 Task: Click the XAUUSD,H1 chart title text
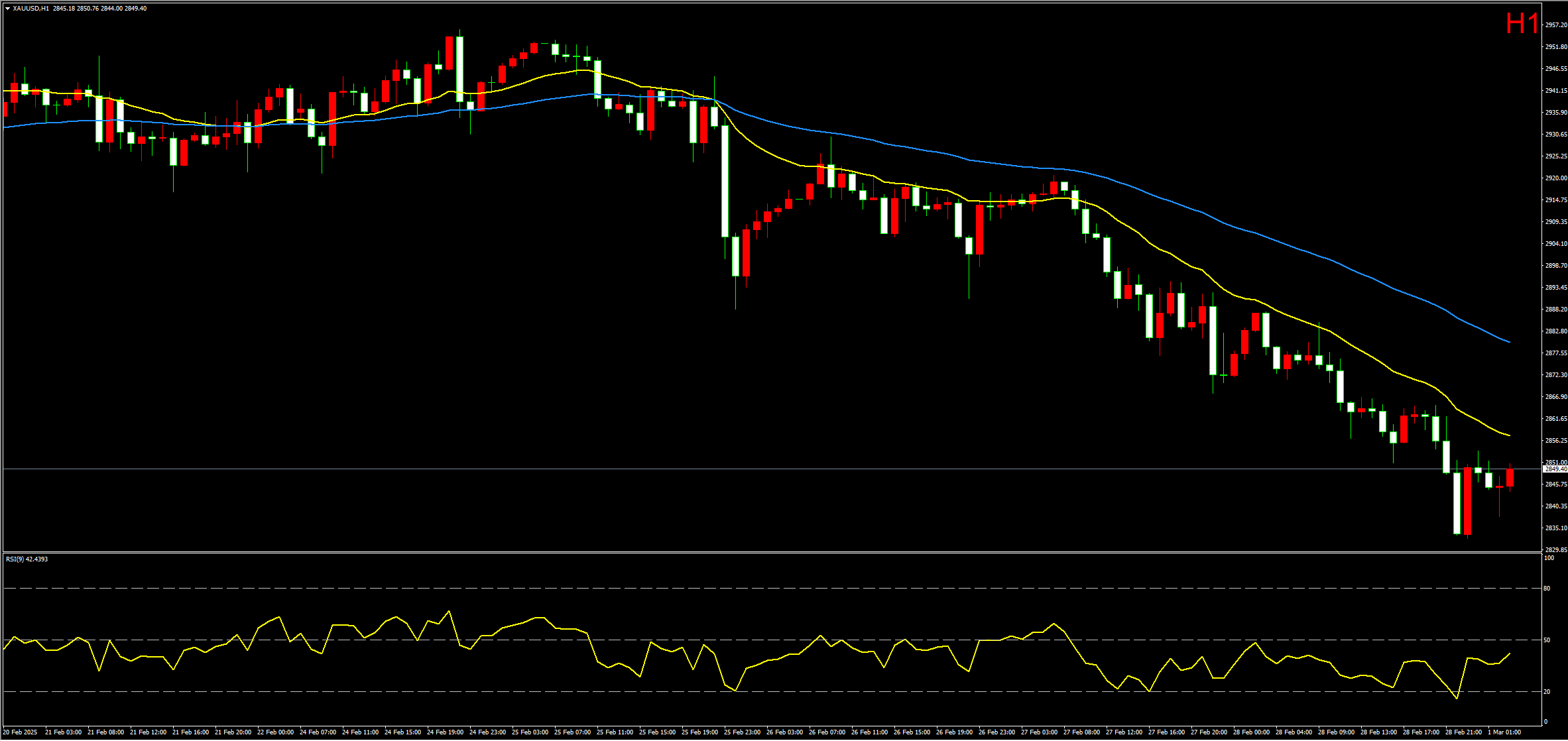pos(30,9)
